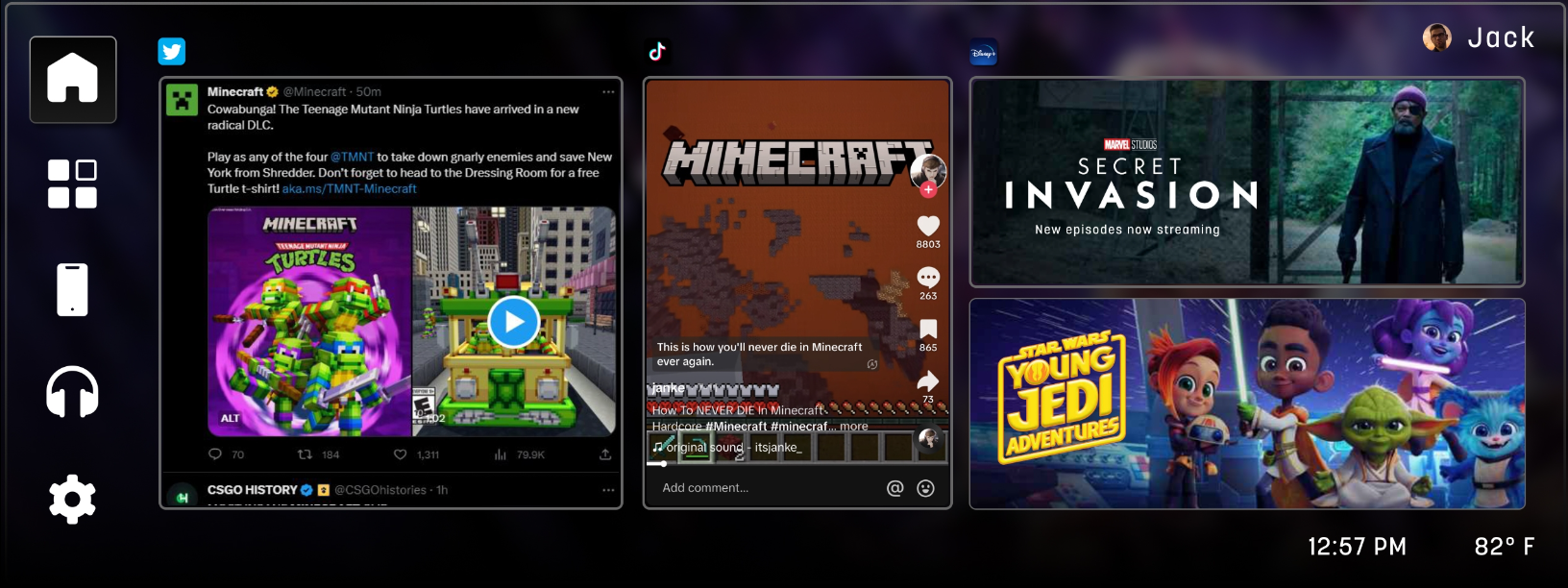The image size is (1568, 588).
Task: Click the TikTok app icon
Action: pos(657,51)
